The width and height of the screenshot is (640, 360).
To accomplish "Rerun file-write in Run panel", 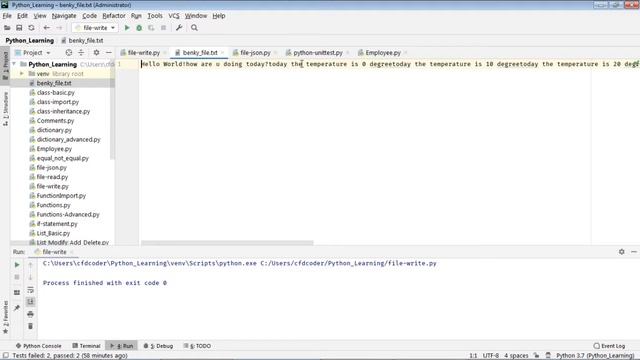I will click(17, 265).
